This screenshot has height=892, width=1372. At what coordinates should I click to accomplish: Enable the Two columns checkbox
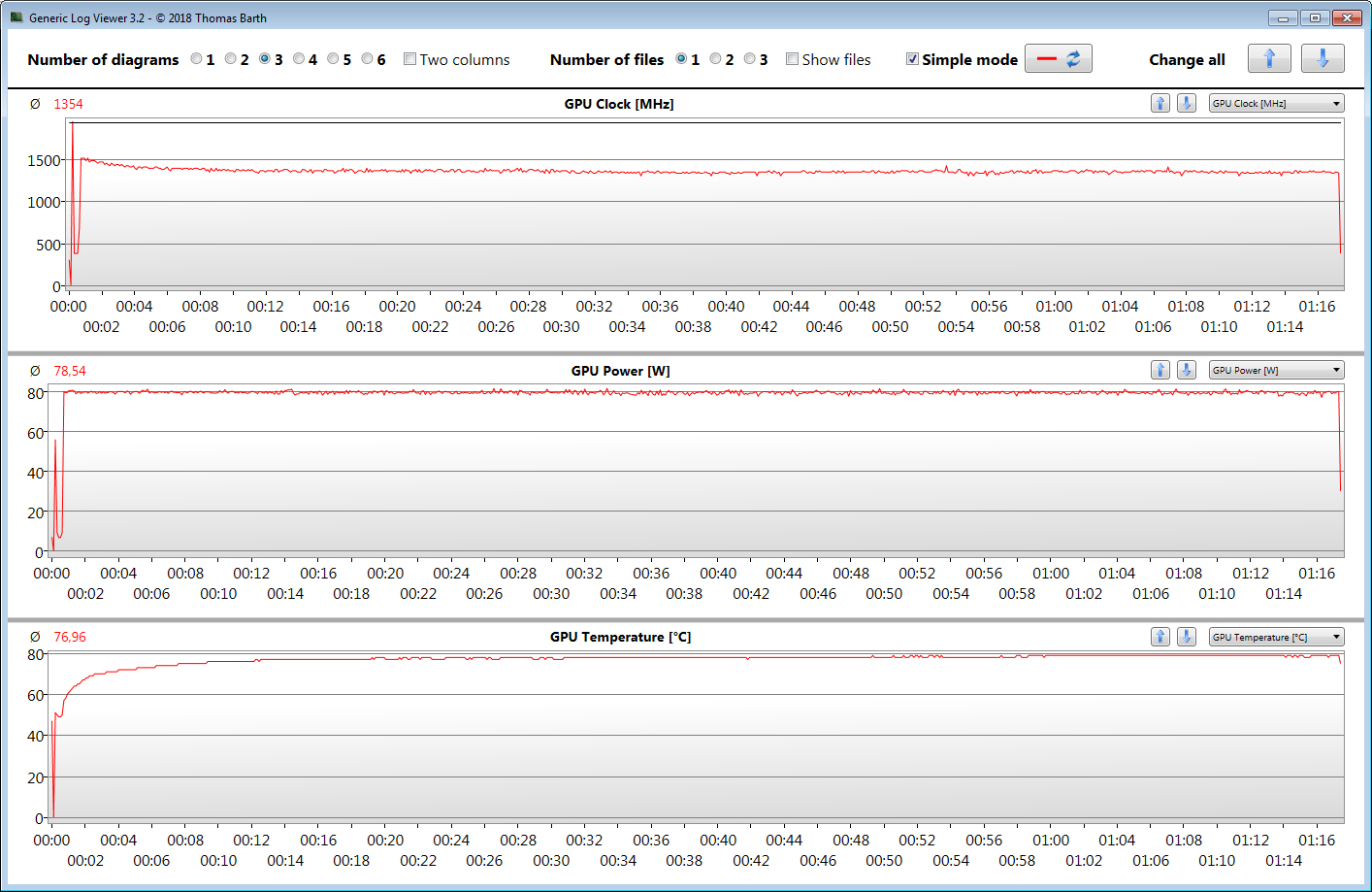pos(409,59)
